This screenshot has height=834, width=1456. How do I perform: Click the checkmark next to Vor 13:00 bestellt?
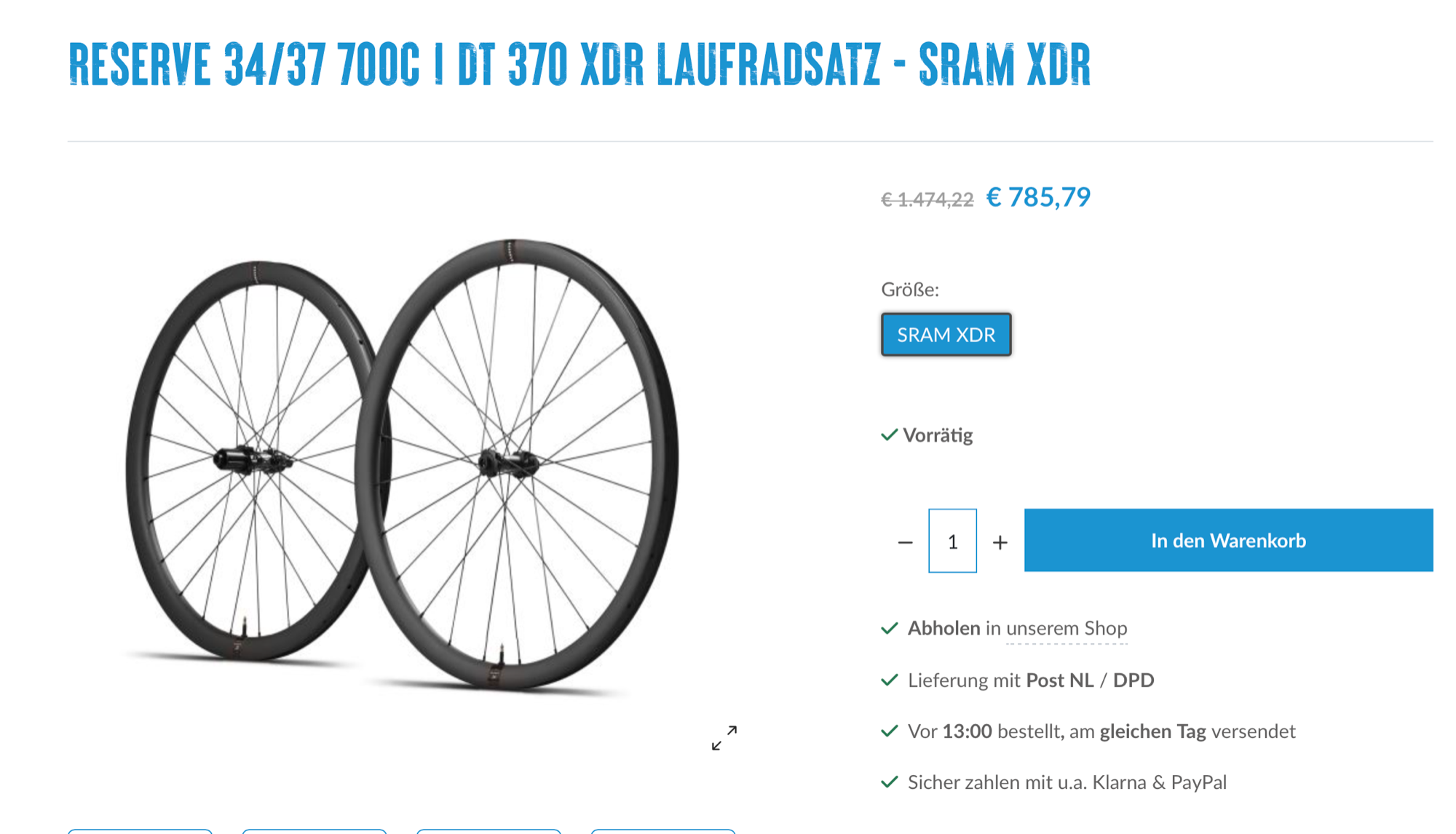(x=889, y=731)
